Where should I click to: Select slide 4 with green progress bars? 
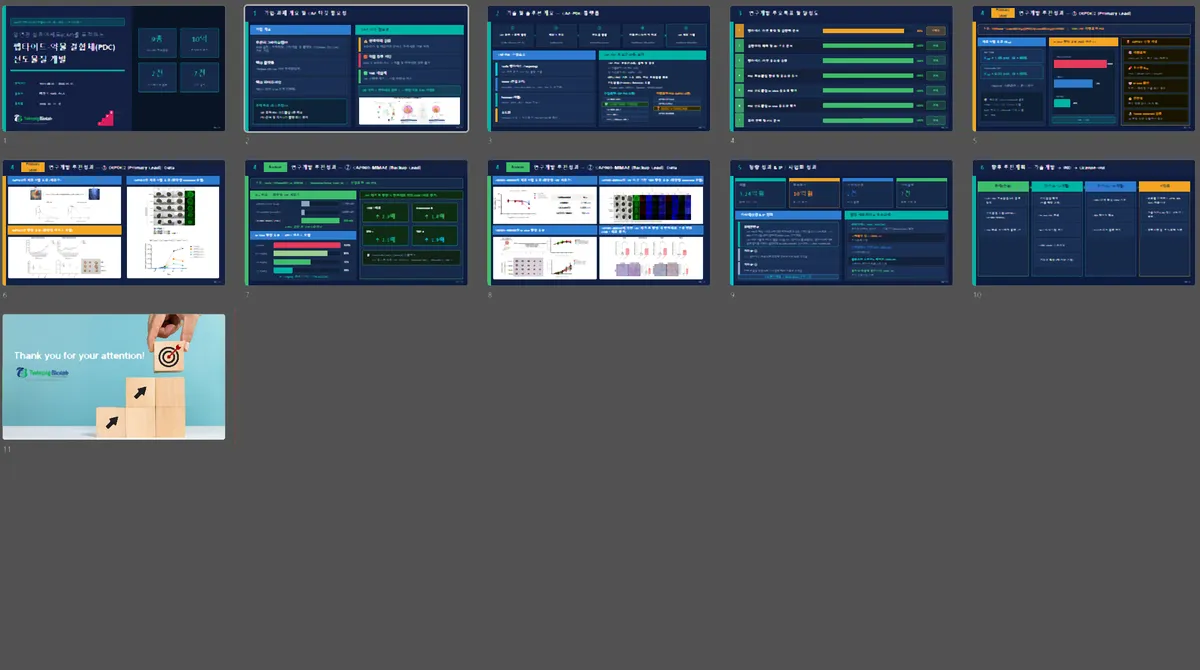(x=842, y=68)
